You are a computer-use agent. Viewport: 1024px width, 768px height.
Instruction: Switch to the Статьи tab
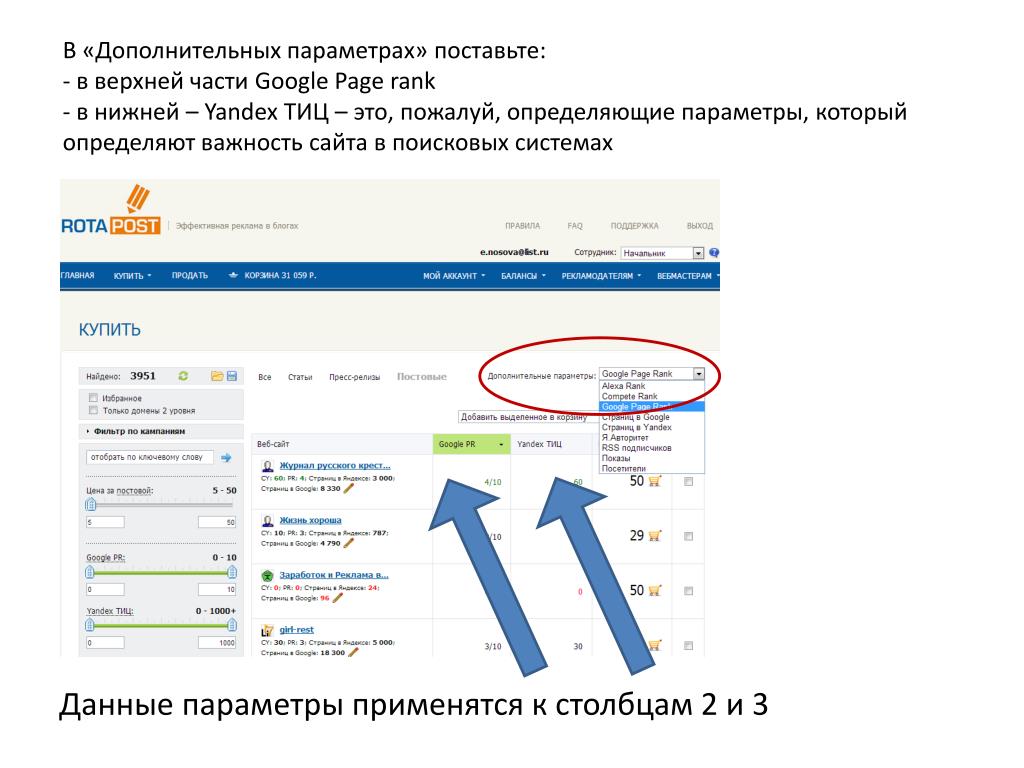[300, 377]
